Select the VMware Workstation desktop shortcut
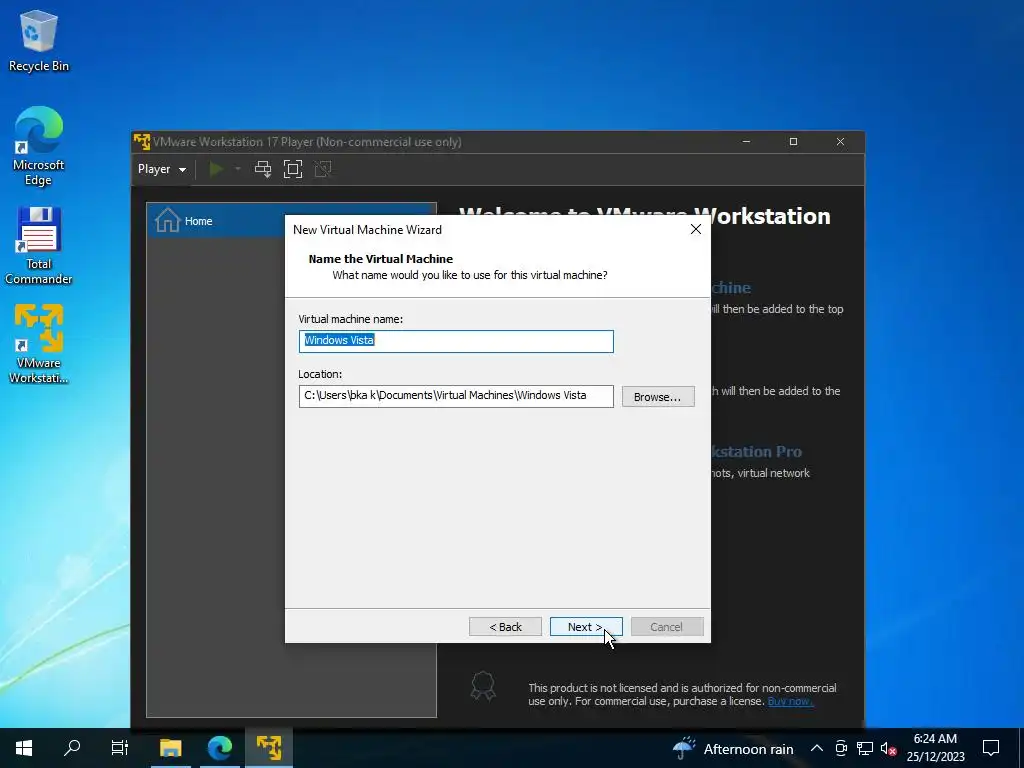The height and width of the screenshot is (768, 1024). click(x=39, y=344)
